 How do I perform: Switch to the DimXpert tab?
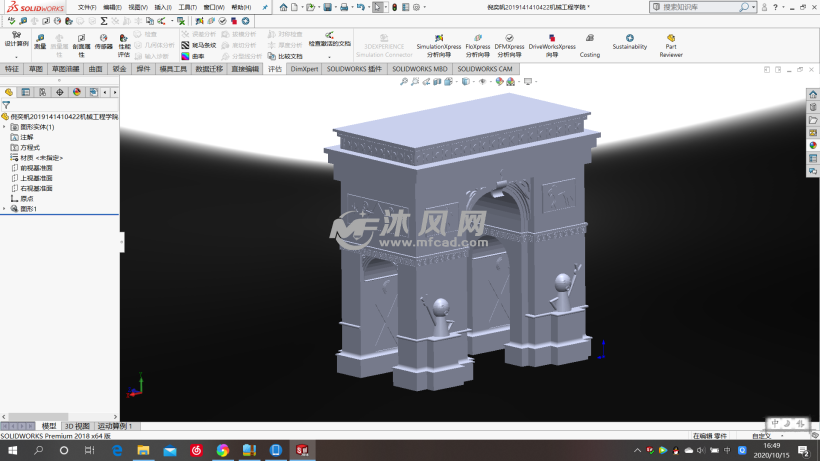[x=304, y=69]
